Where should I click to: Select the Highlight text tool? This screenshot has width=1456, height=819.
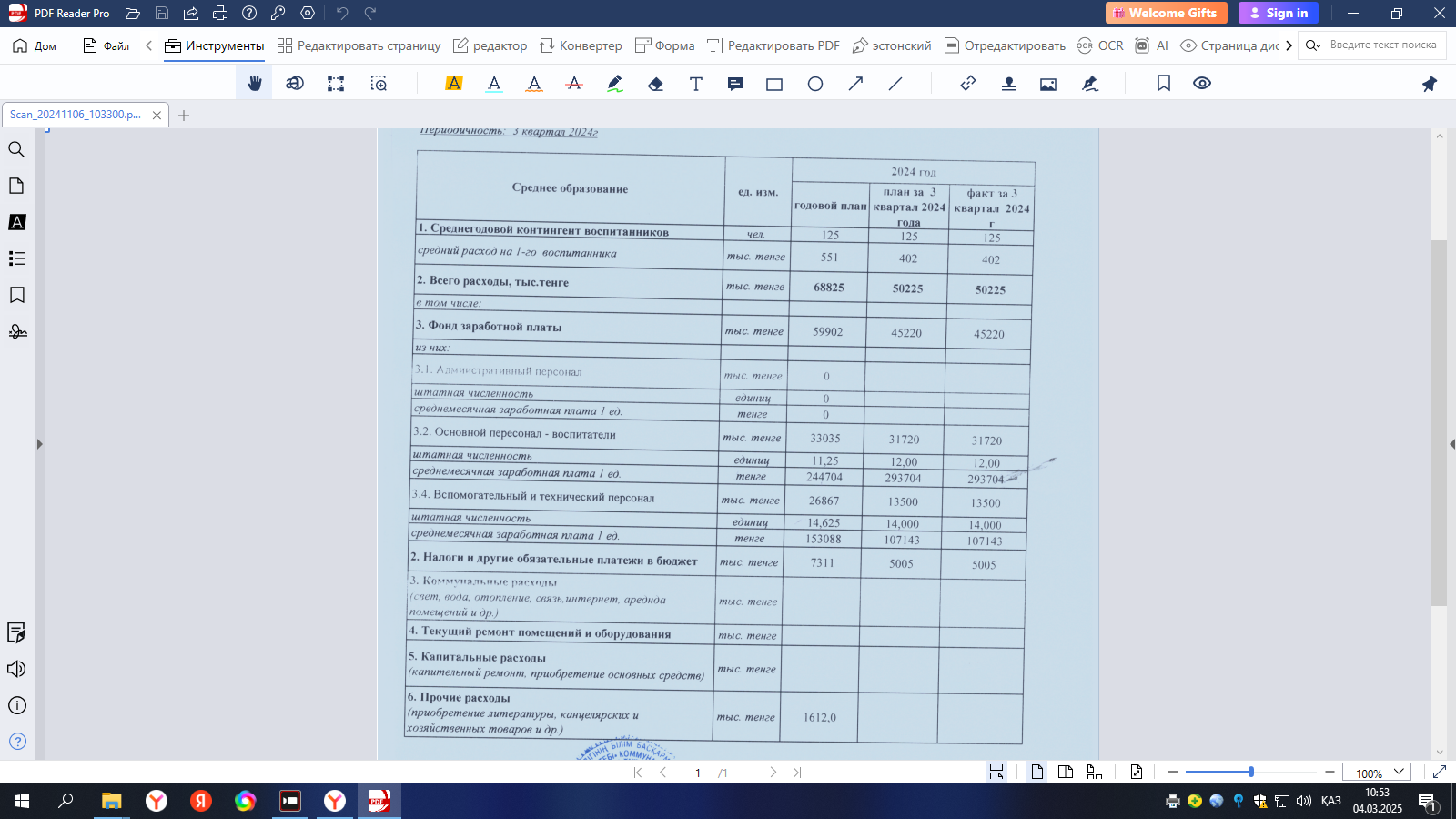(453, 84)
